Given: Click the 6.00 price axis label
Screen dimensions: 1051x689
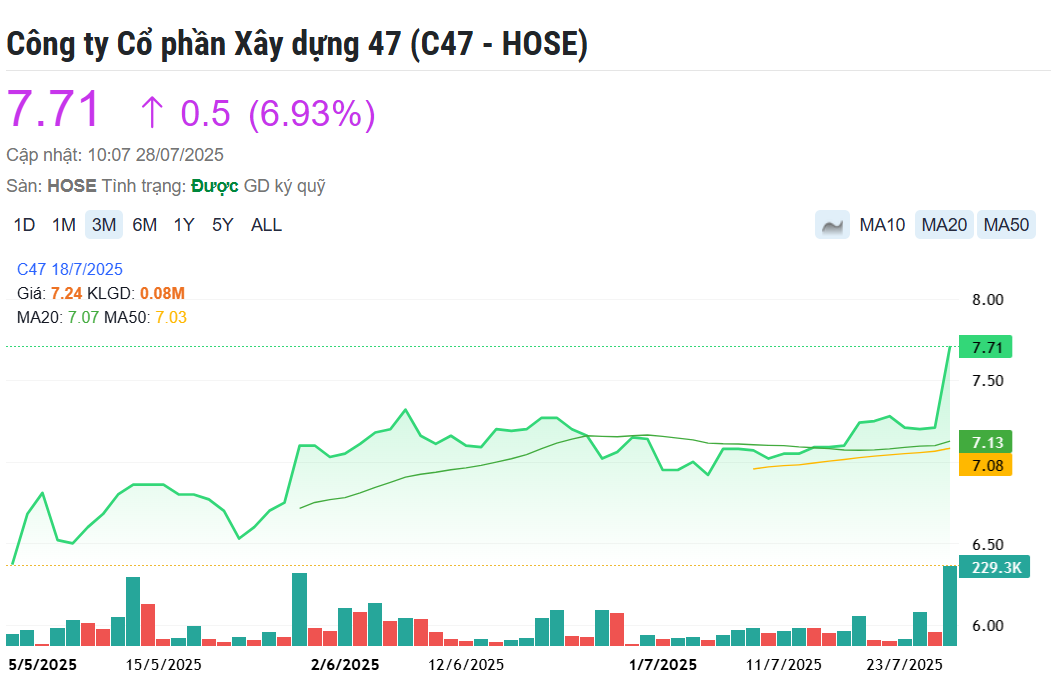Looking at the screenshot, I should coord(988,626).
